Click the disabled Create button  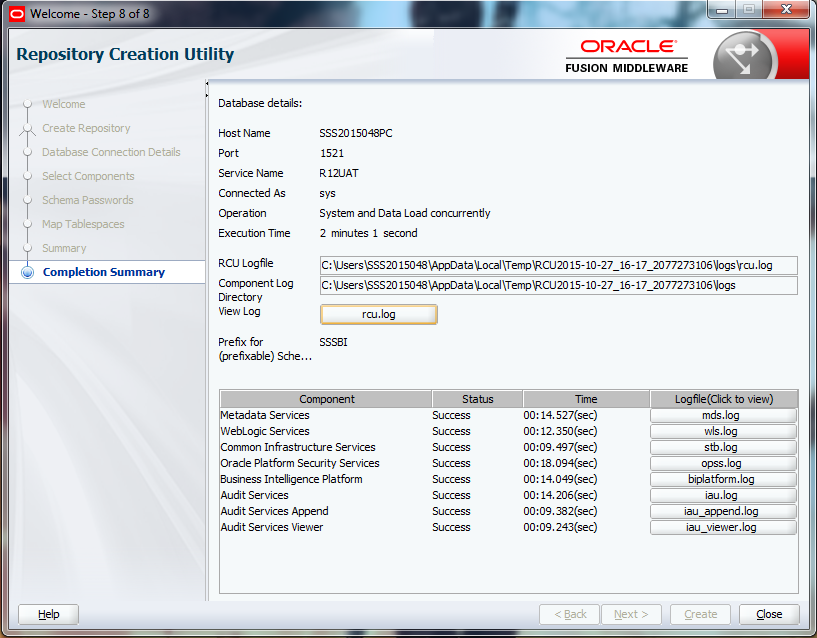700,614
